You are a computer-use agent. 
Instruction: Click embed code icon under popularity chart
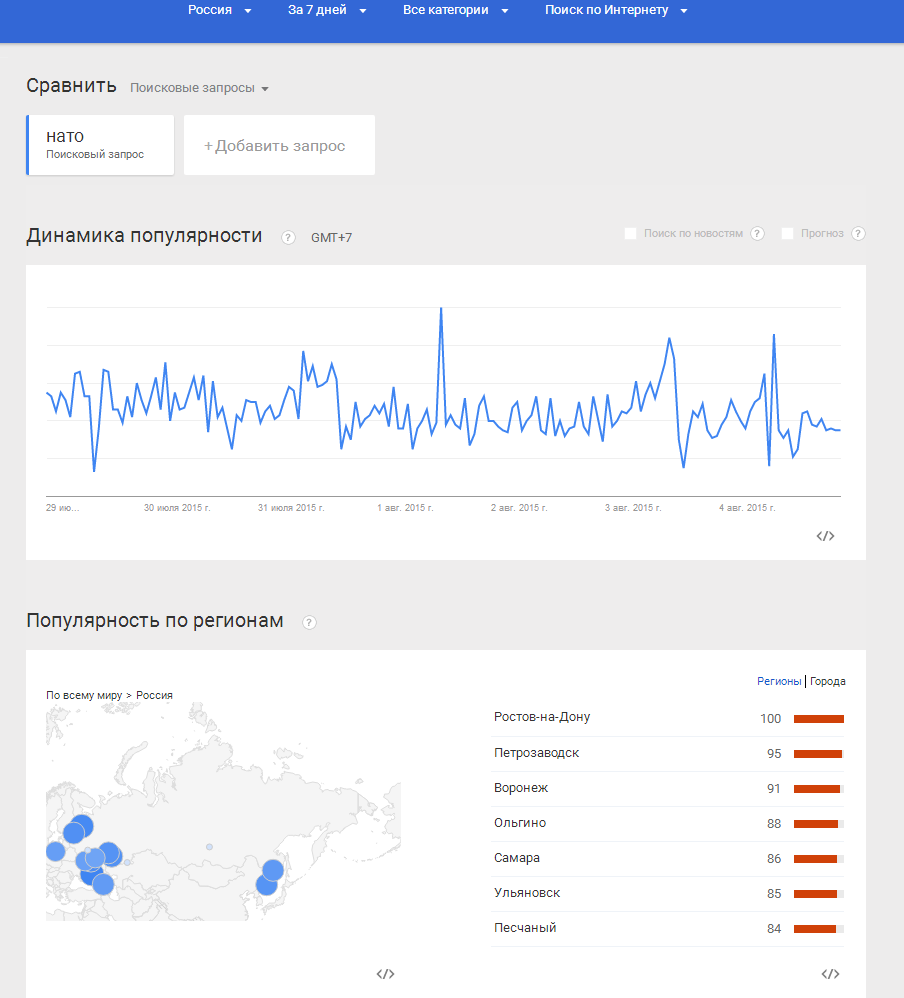[825, 536]
